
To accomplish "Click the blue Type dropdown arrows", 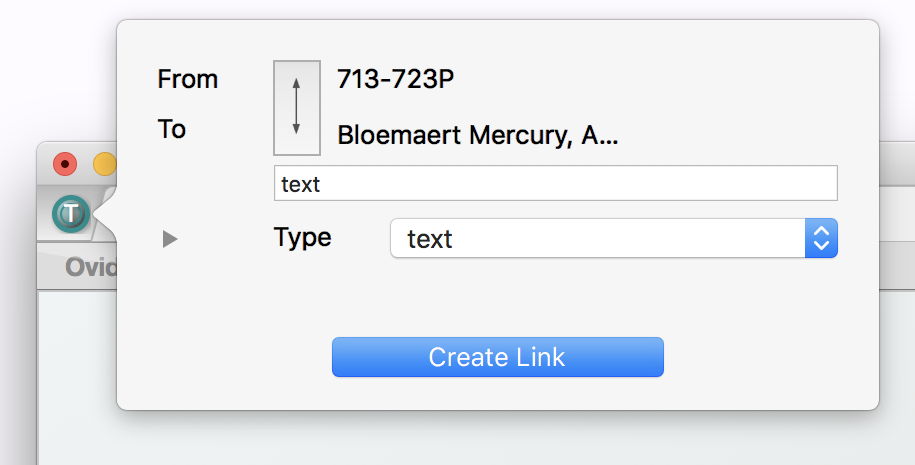I will click(x=821, y=239).
